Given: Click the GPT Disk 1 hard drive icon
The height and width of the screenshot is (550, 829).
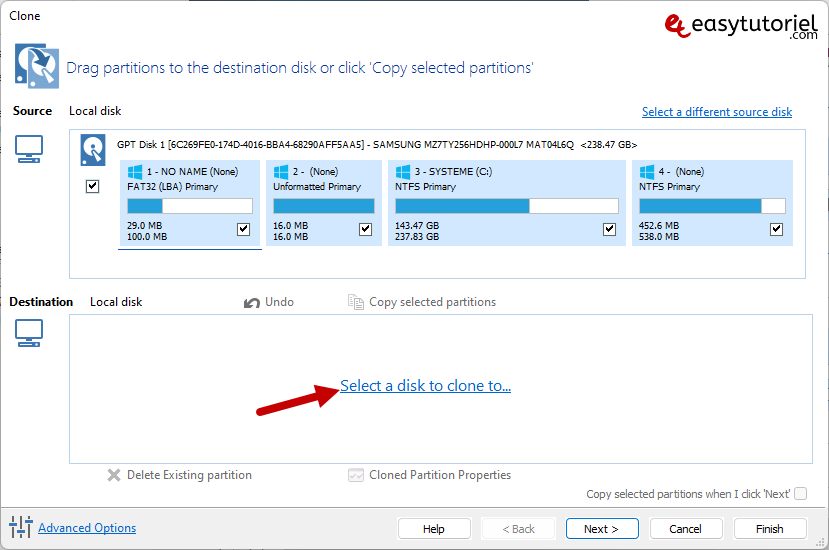Looking at the screenshot, I should click(93, 150).
